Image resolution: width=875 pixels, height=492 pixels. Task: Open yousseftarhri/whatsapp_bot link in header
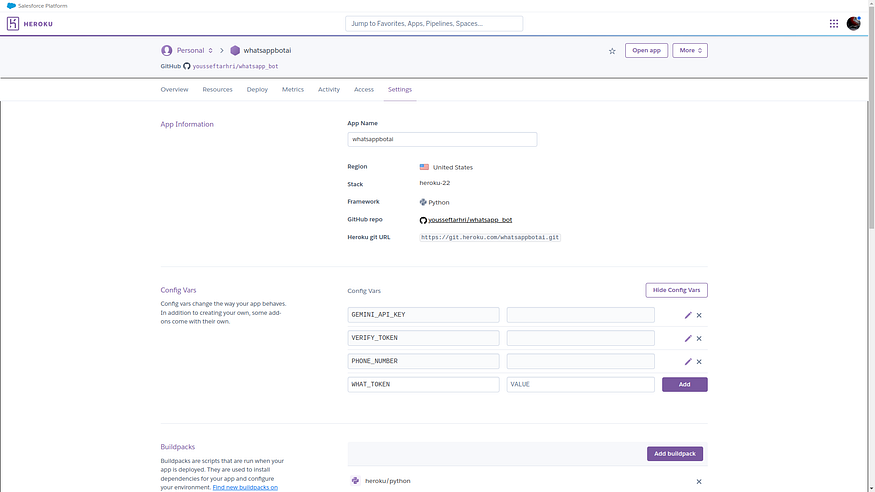235,66
